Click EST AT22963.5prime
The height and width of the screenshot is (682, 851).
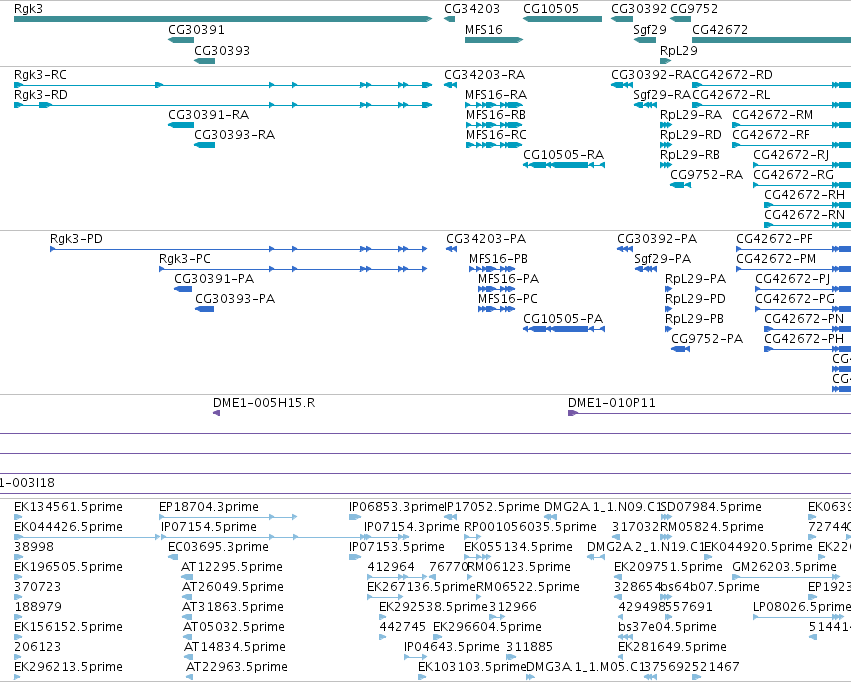(x=190, y=677)
